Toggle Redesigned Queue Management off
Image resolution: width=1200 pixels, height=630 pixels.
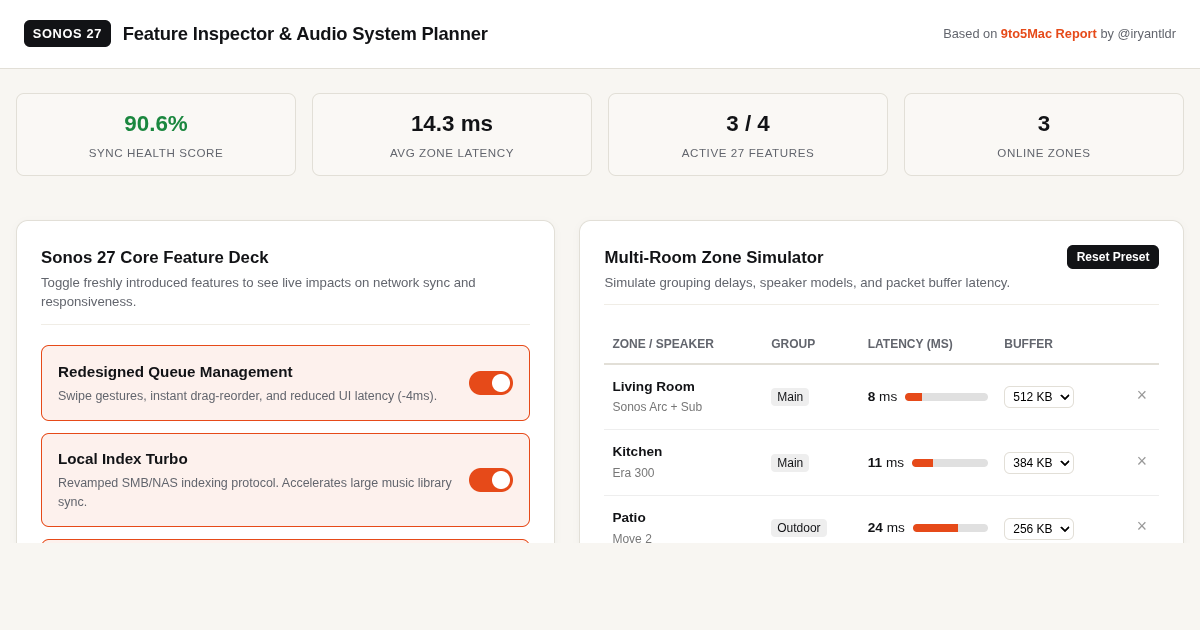(x=491, y=383)
